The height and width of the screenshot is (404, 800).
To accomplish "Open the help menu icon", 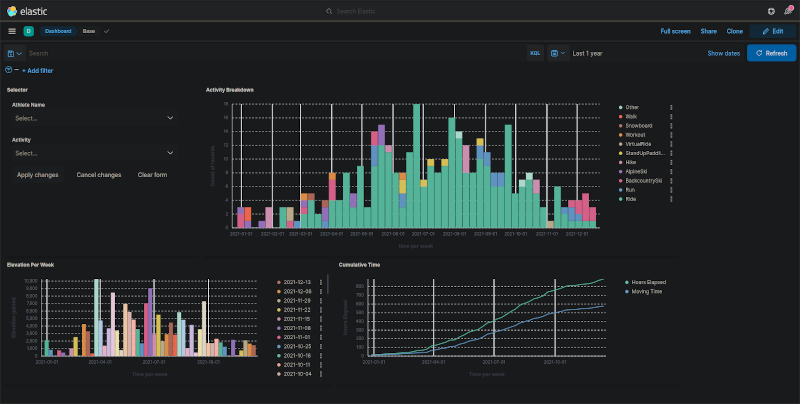I will 771,10.
